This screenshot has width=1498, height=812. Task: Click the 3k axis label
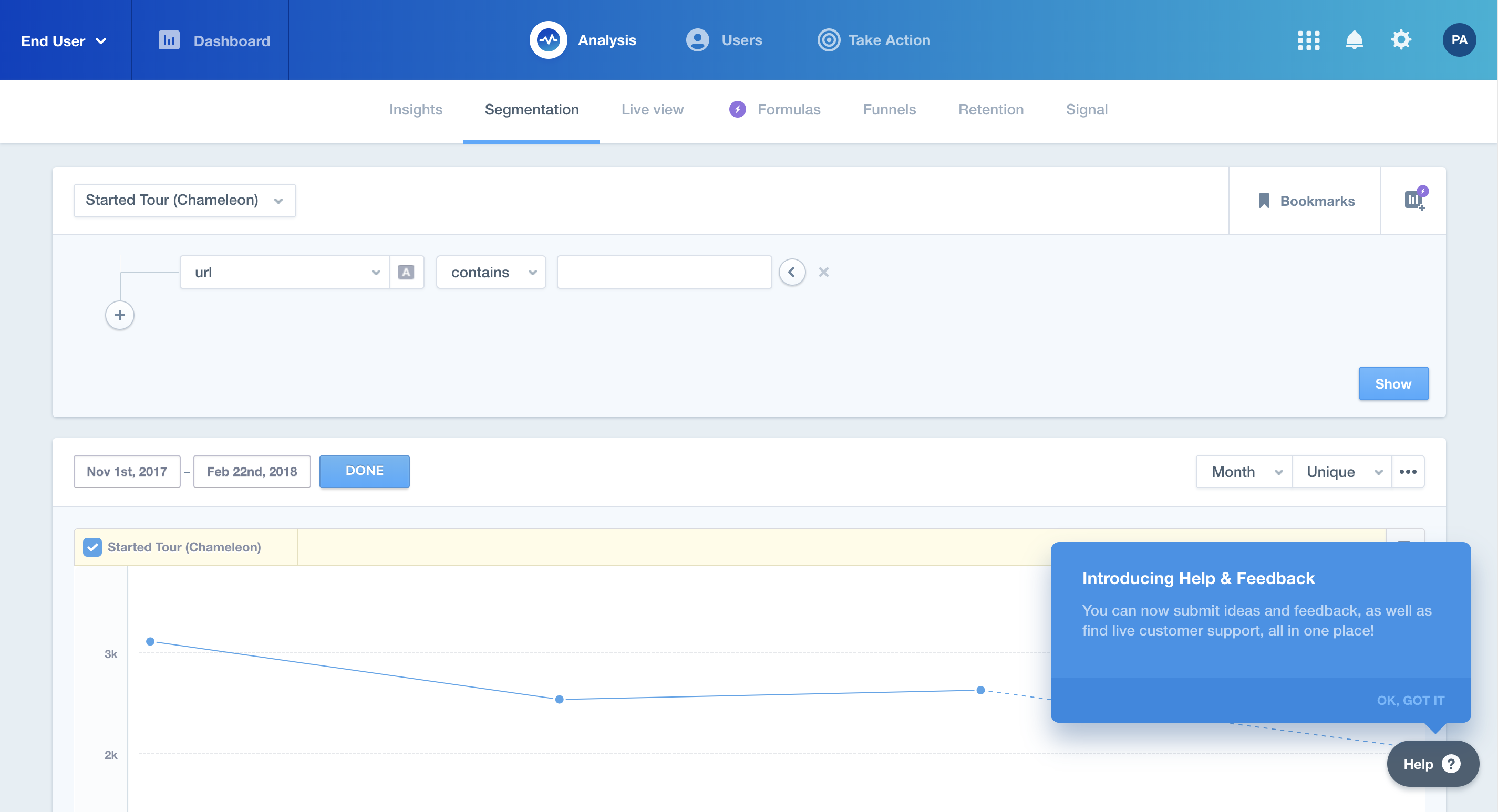tap(110, 654)
